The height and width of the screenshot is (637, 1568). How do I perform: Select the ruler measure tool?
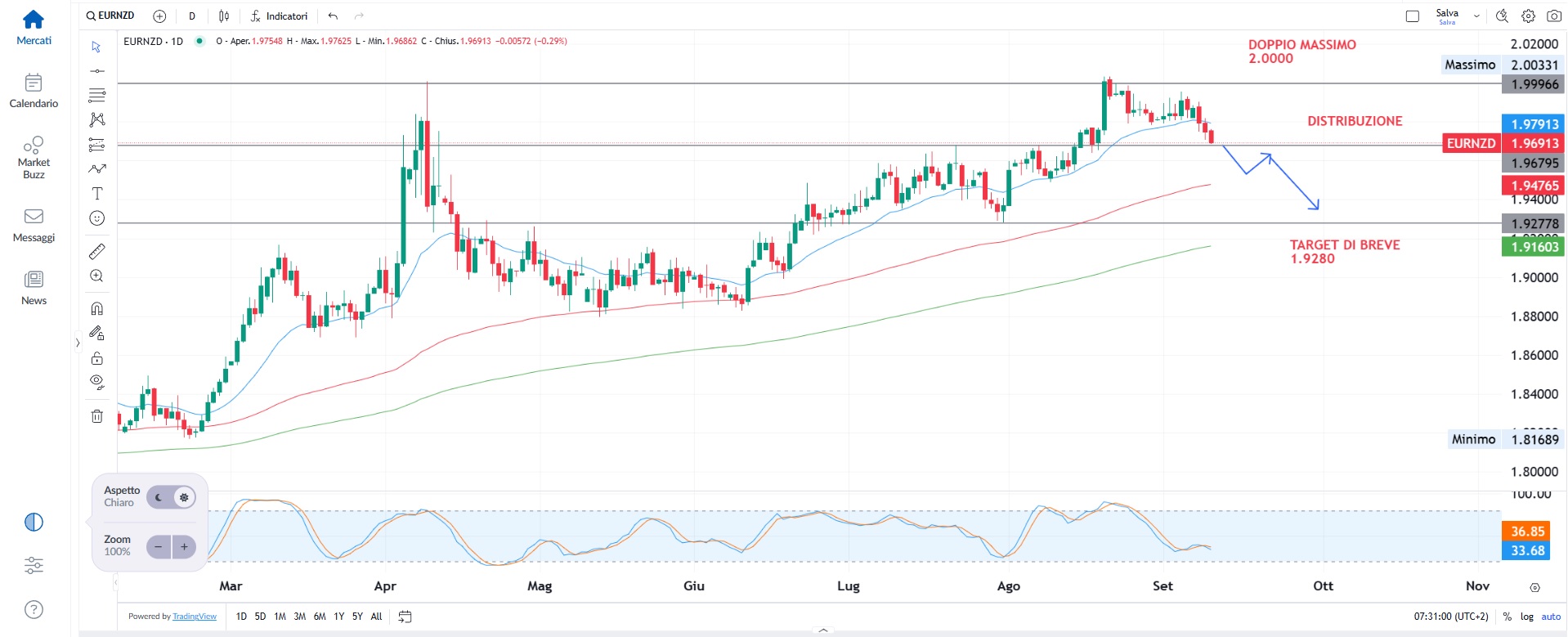96,252
